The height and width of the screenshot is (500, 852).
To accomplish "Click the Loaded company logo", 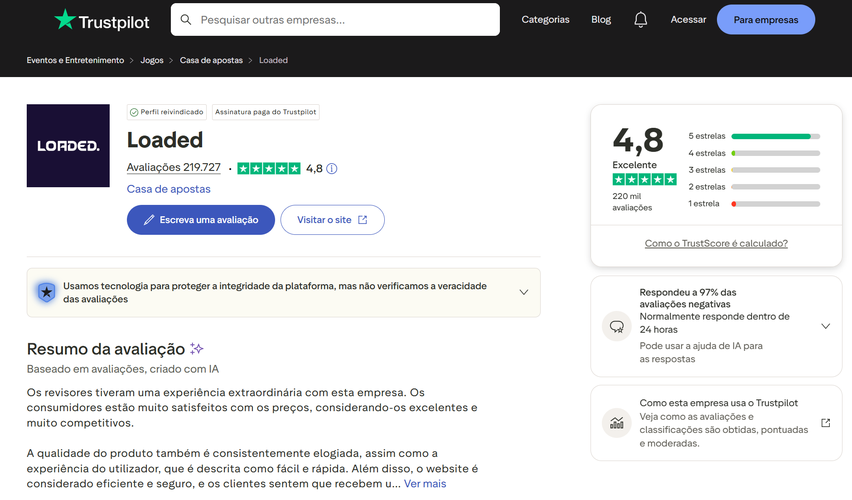I will pyautogui.click(x=68, y=146).
